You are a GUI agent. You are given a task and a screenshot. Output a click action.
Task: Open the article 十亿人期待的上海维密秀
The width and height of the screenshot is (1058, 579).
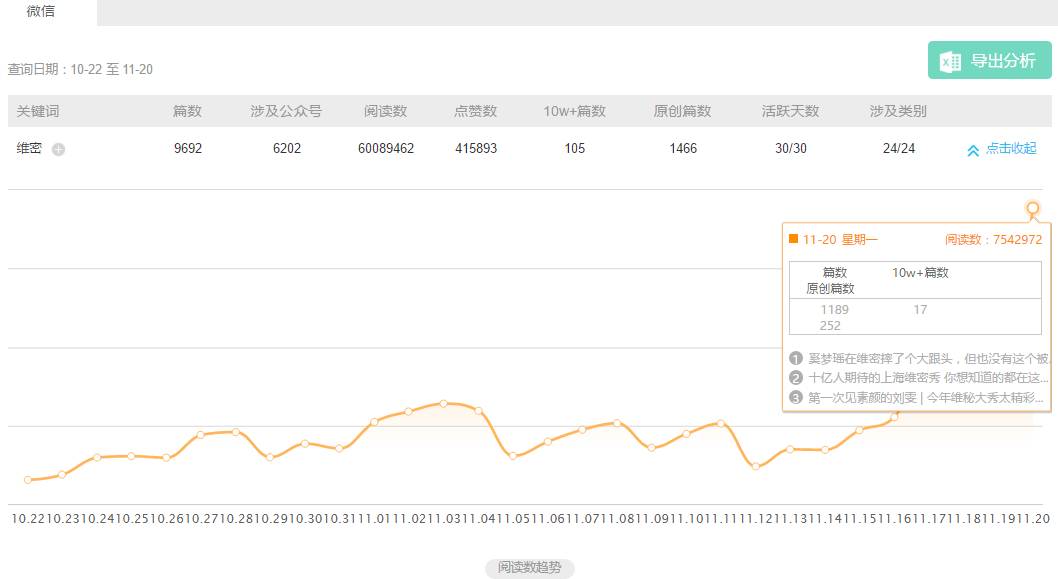pos(927,378)
